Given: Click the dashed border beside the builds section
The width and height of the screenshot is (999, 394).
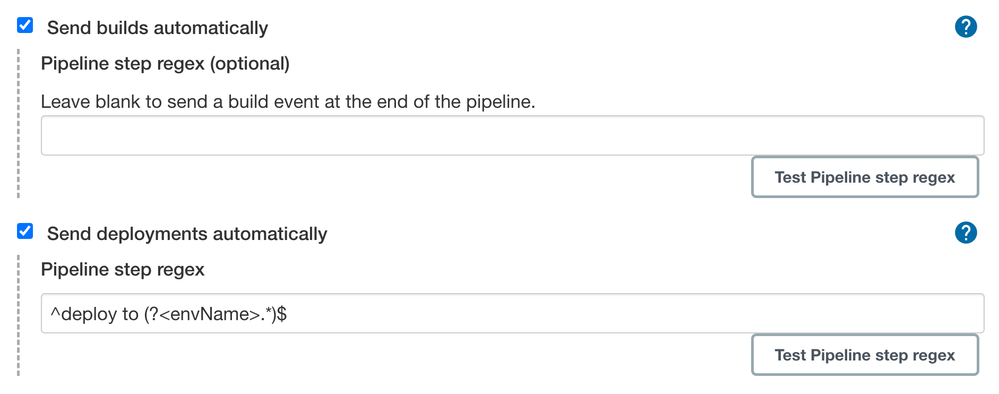Looking at the screenshot, I should [18, 124].
